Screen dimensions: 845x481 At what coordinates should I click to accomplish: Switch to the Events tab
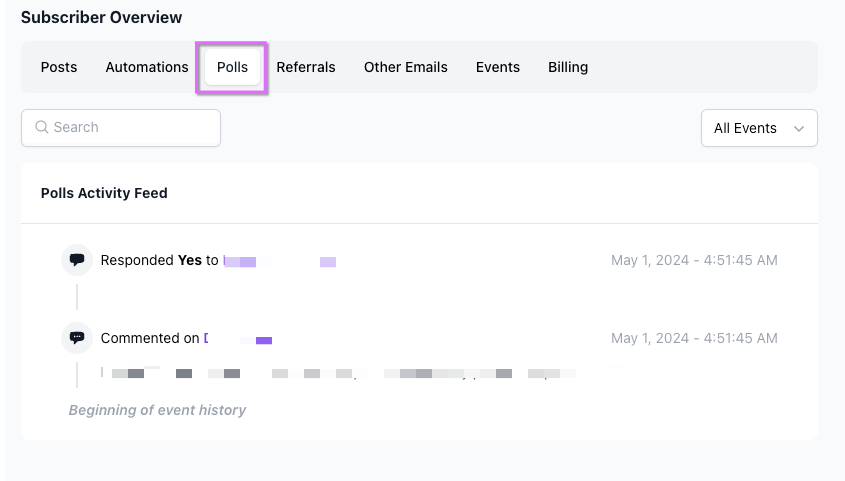497,67
